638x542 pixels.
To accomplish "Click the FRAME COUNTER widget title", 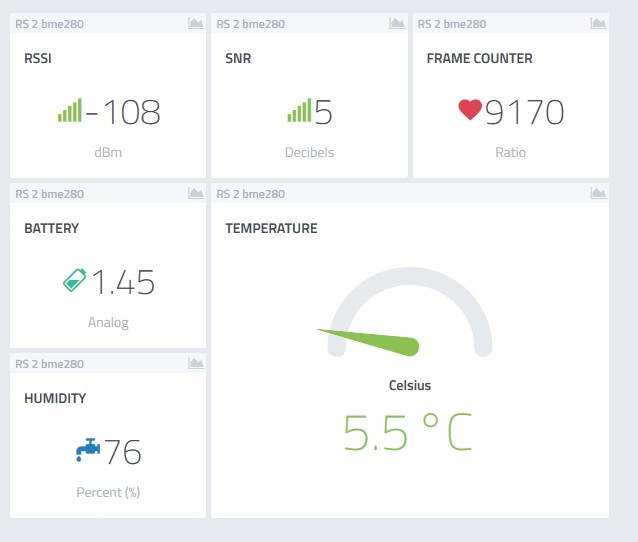I will 479,58.
